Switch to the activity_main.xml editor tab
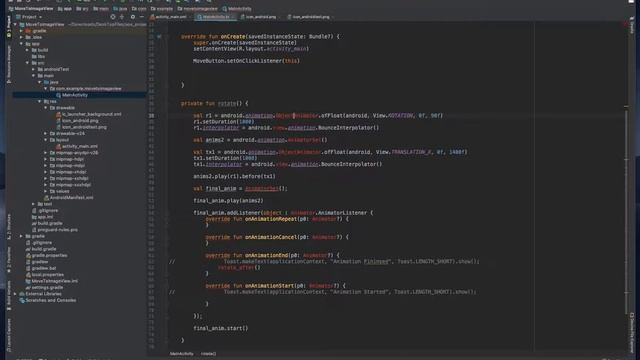This screenshot has width=640, height=360. [168, 17]
